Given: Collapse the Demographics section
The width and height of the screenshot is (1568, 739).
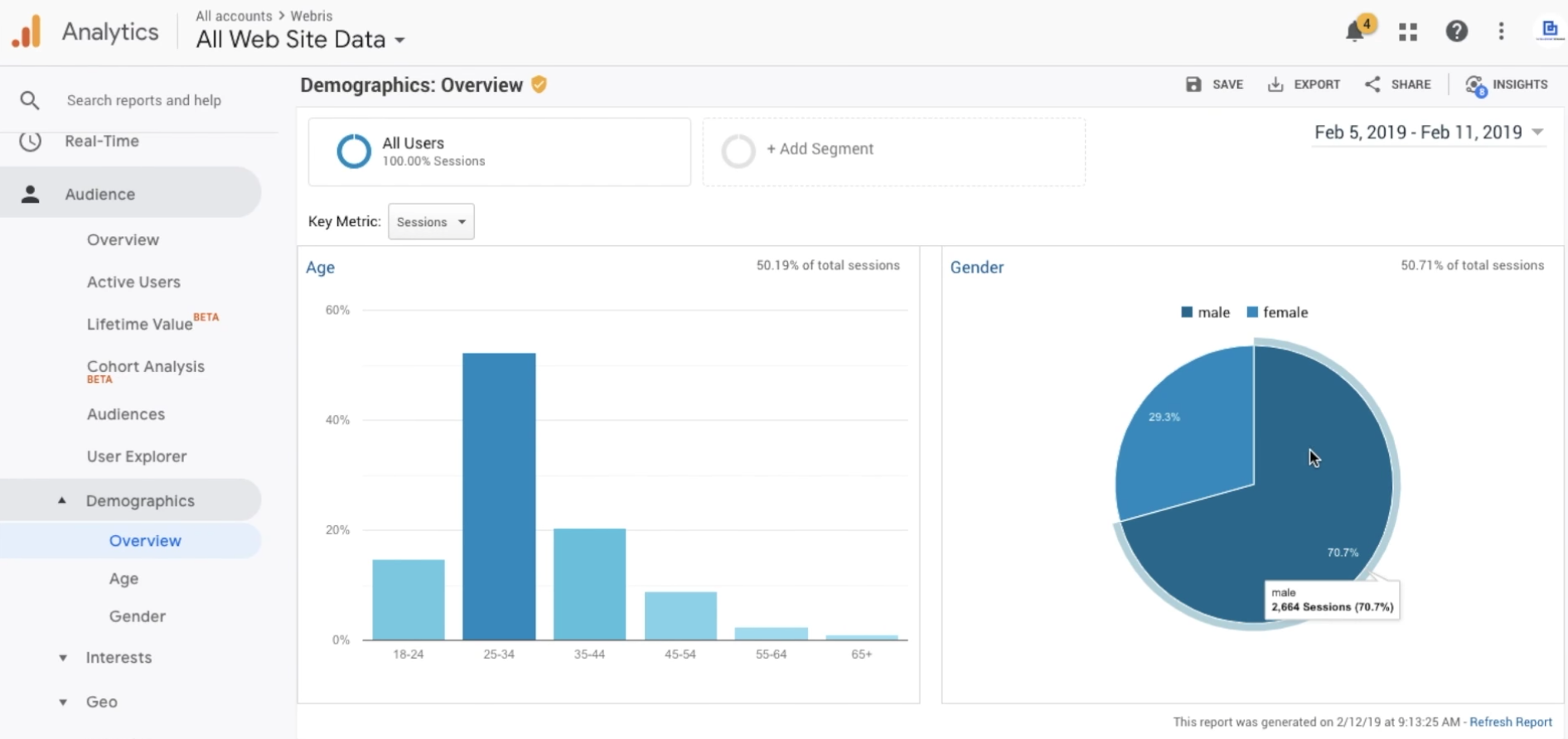Looking at the screenshot, I should (x=62, y=500).
